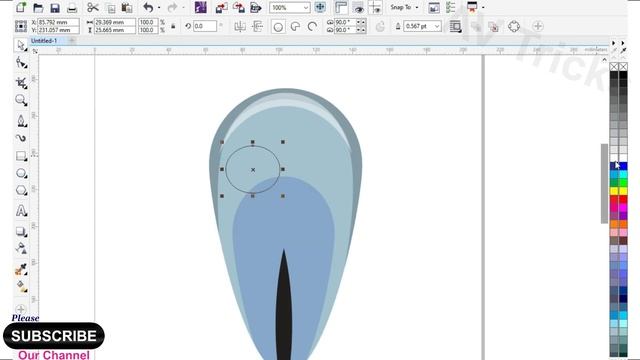
Task: Select the Ellipse tool
Action: (x=21, y=173)
